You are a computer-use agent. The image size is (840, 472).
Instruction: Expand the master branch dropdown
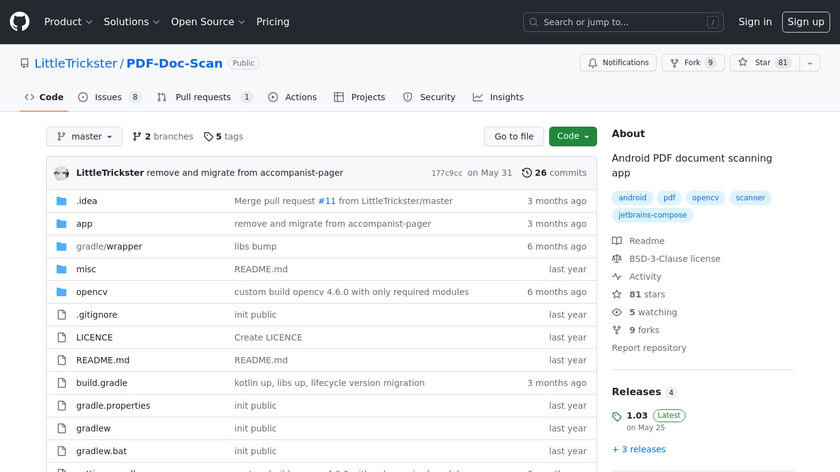(84, 137)
